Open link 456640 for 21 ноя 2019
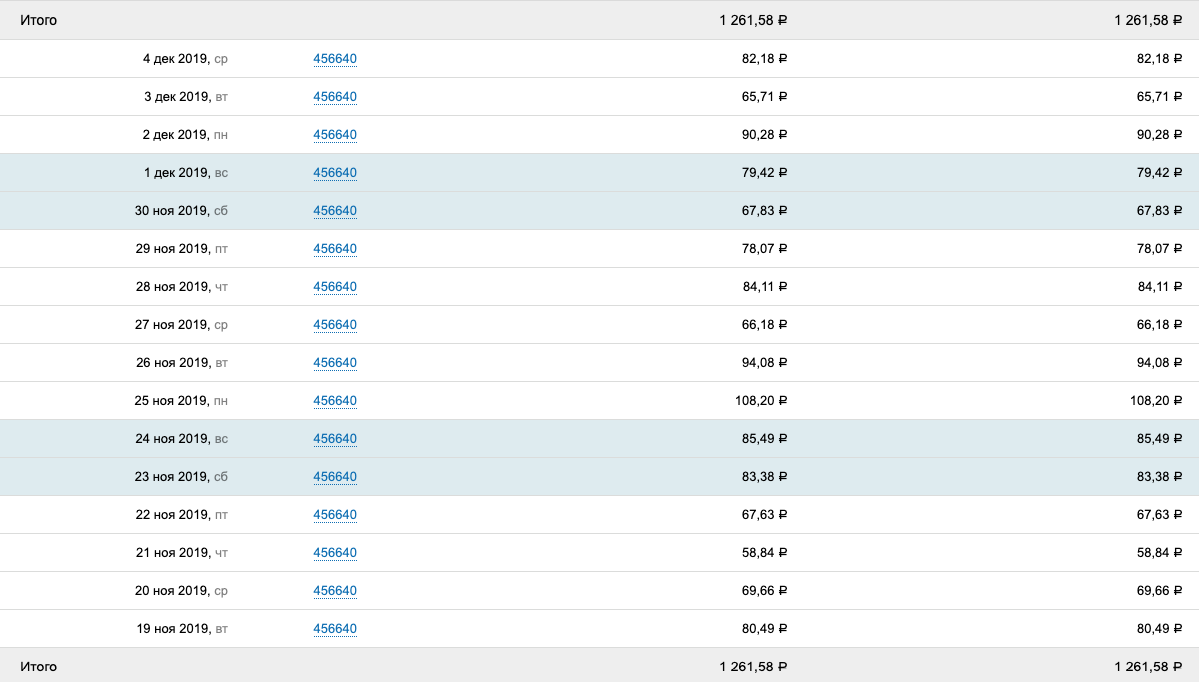The width and height of the screenshot is (1199, 682). pos(335,553)
